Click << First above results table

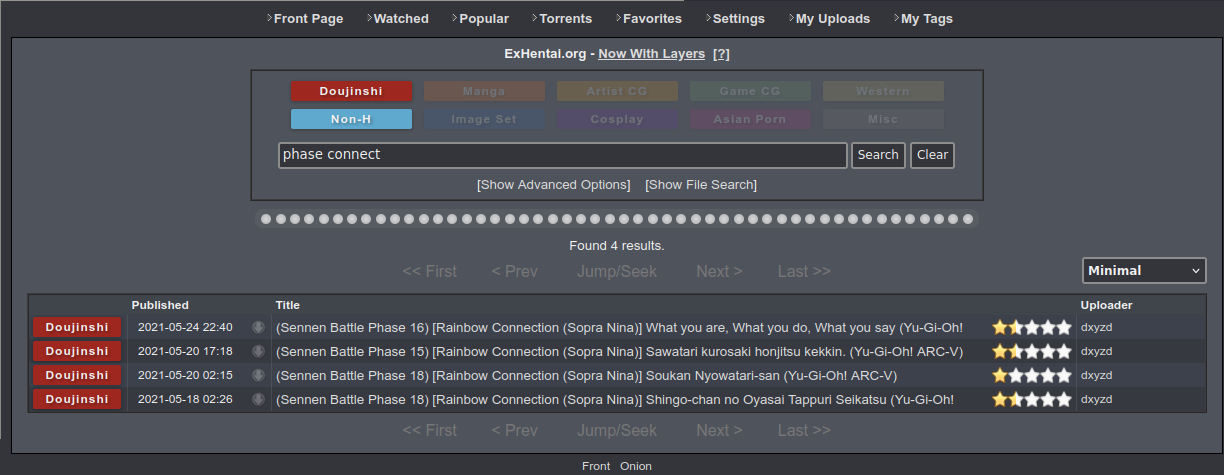point(430,271)
